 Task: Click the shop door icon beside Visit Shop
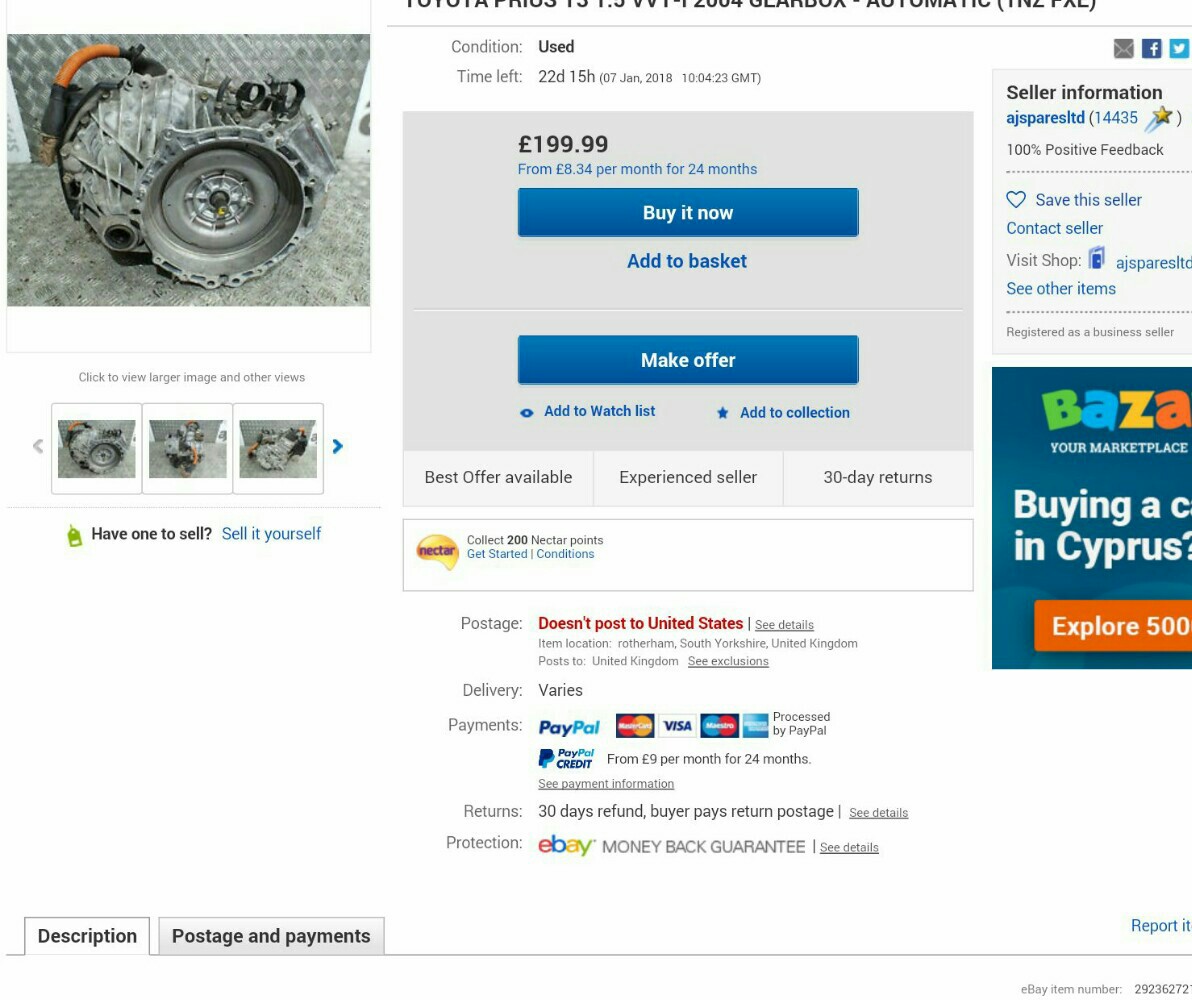[x=1096, y=259]
